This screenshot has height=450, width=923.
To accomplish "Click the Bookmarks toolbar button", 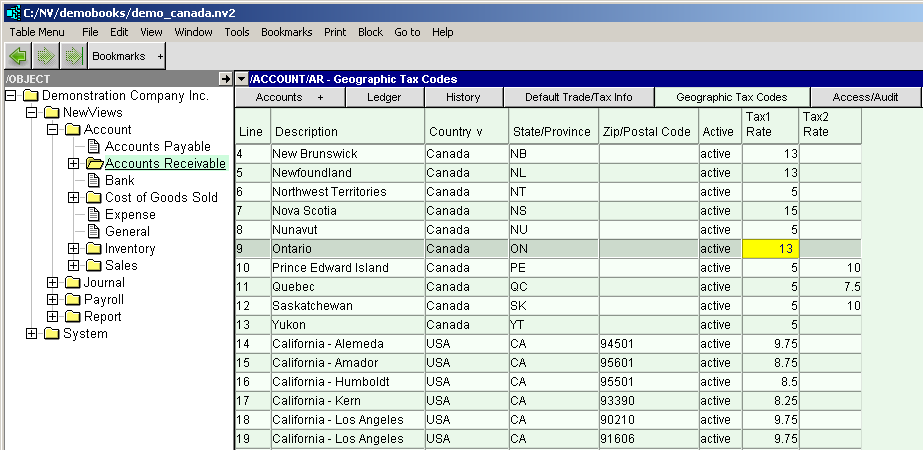I will click(118, 56).
